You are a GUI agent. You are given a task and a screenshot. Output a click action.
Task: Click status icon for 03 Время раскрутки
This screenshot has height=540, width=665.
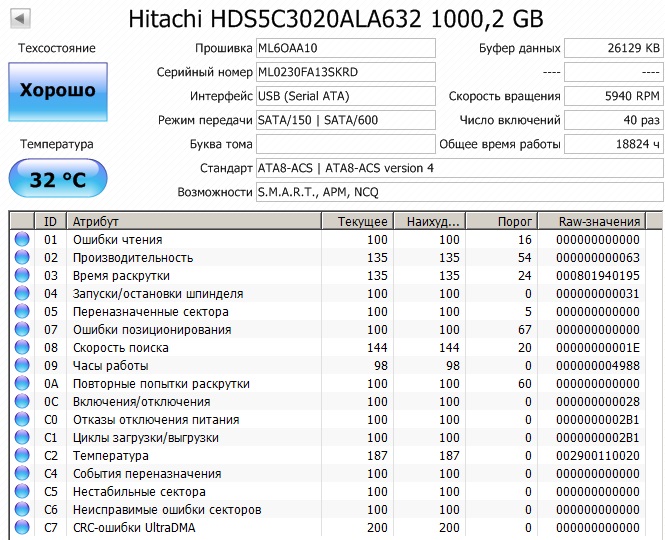22,275
